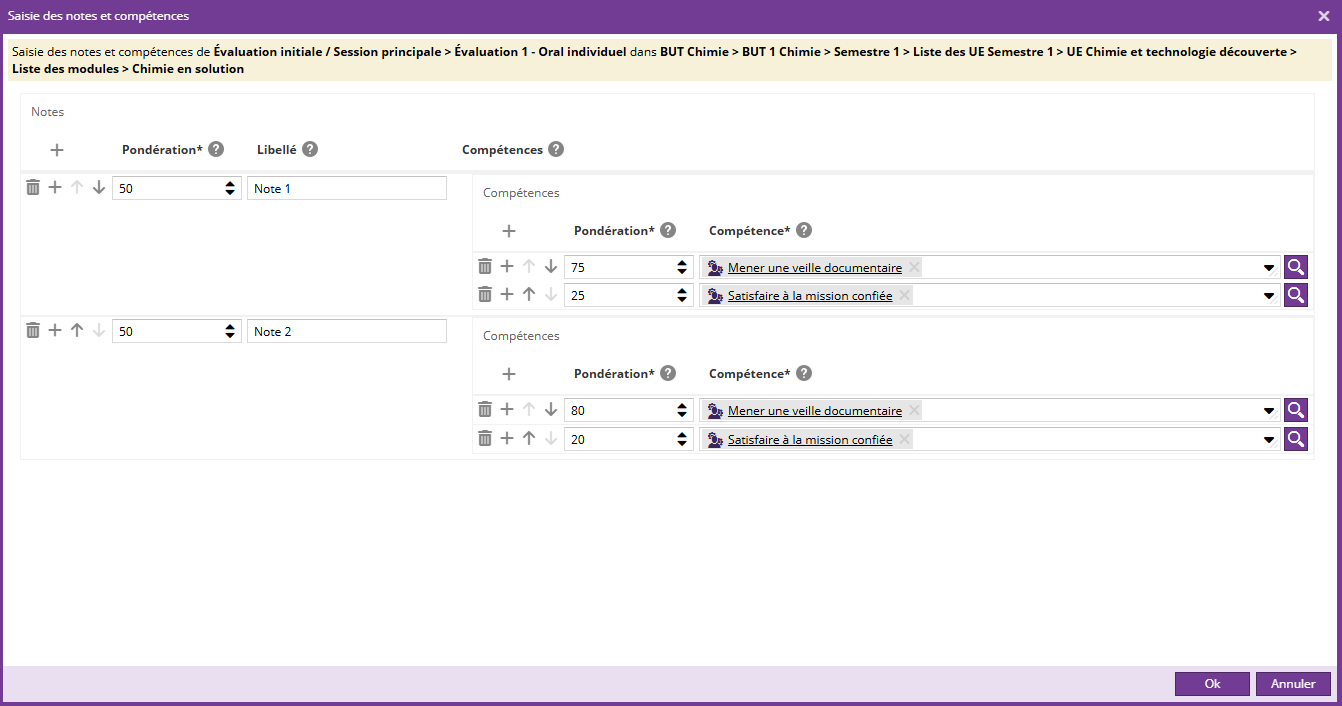Remove 'Mener une veille documentaire' tag from Note 1
Screen dimensions: 1342x706
coord(914,268)
